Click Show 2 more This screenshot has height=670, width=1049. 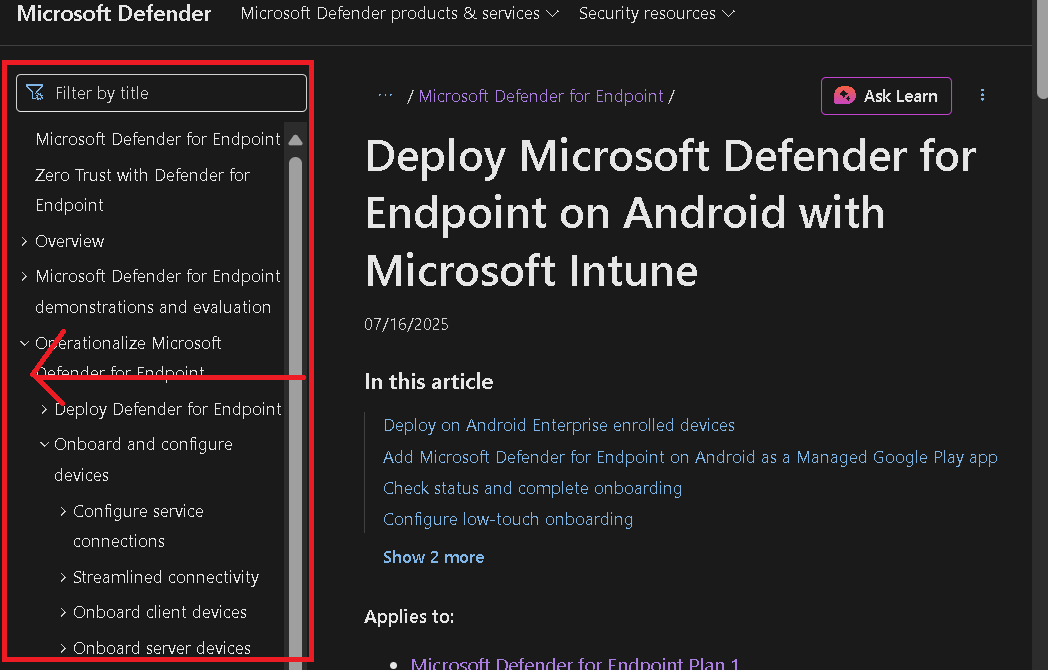(434, 557)
